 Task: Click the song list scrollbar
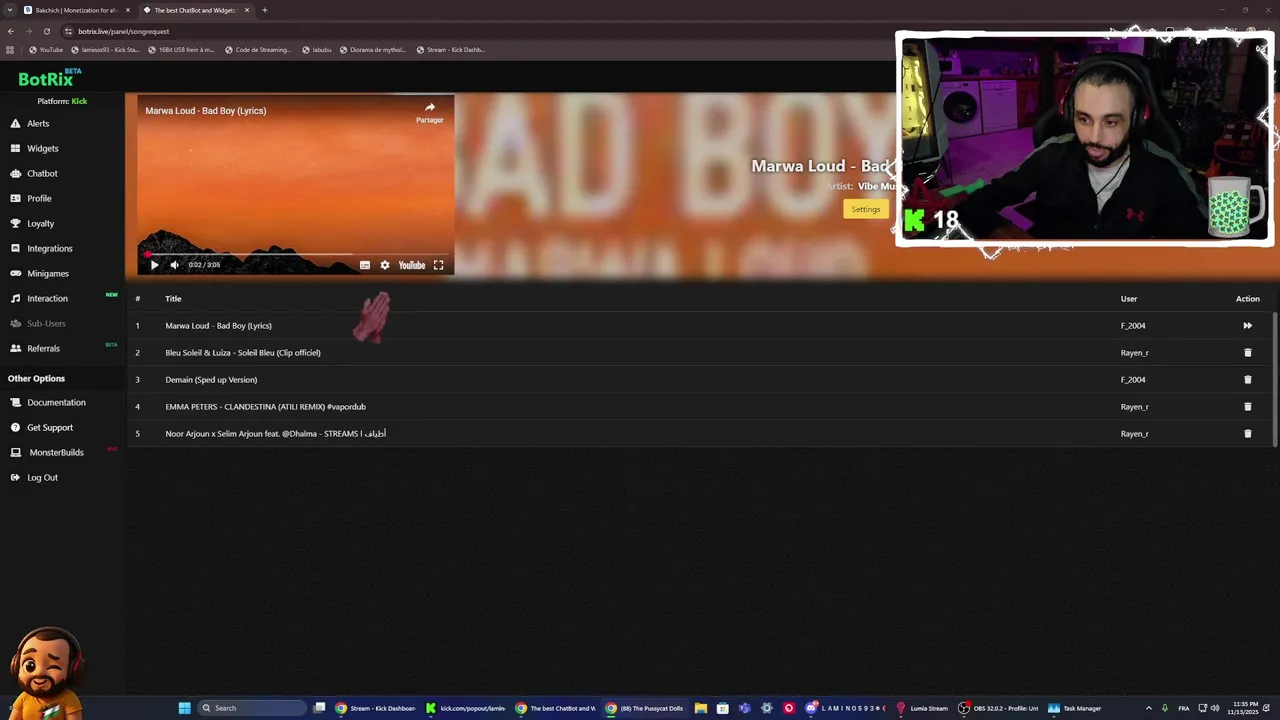point(1275,380)
